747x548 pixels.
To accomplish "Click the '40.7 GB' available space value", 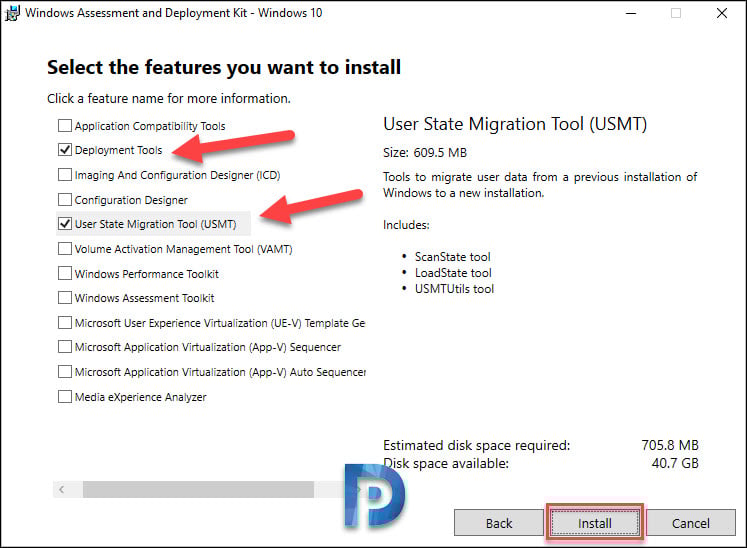I will pos(675,463).
